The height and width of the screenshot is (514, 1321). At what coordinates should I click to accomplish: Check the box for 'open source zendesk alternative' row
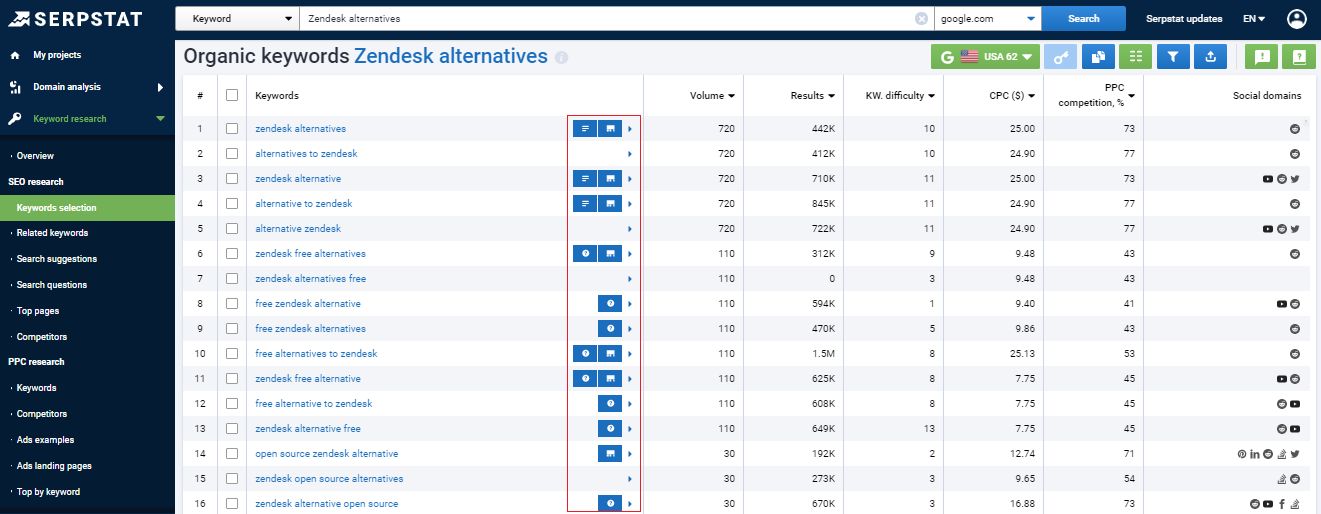pos(232,454)
